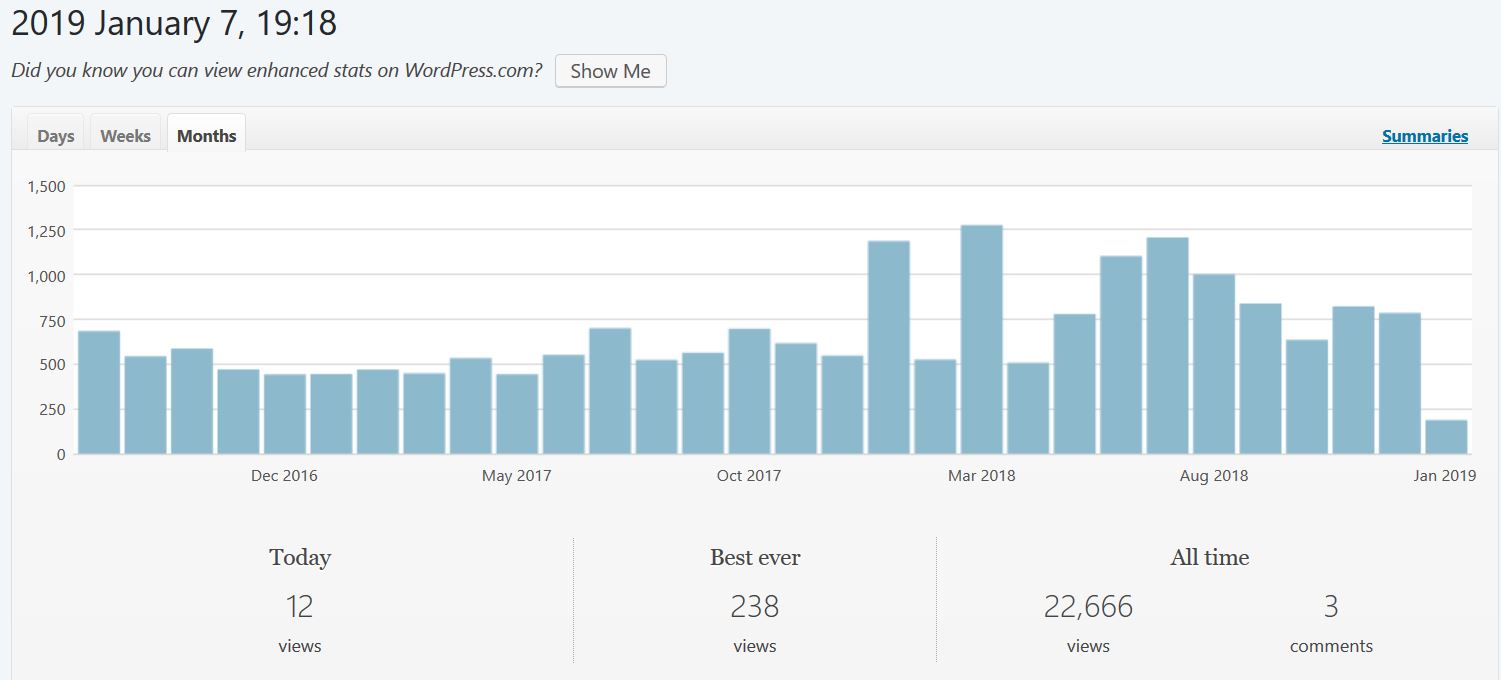The width and height of the screenshot is (1501, 680).
Task: Click the "Dec 2016" axis label
Action: (284, 476)
